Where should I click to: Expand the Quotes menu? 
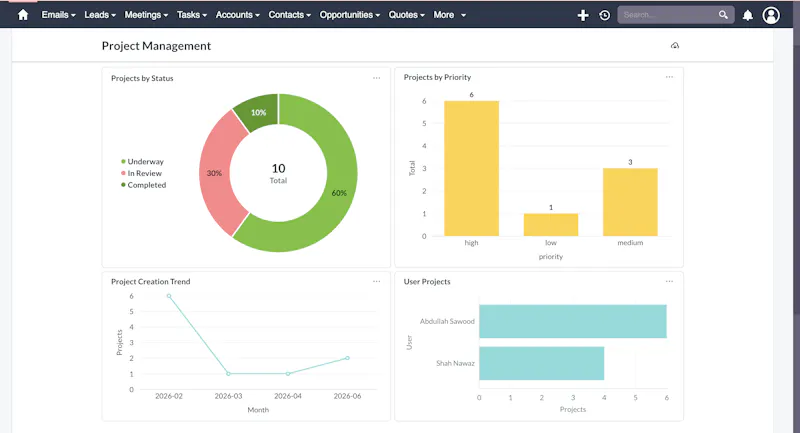(x=407, y=15)
